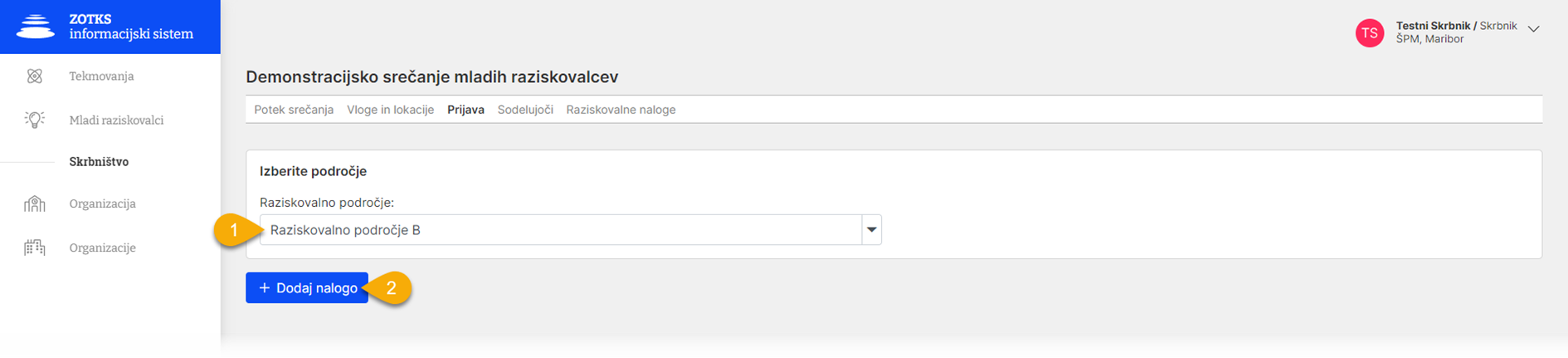Open the Raziskovalne naloge tab
1568x358 pixels.
pos(621,110)
